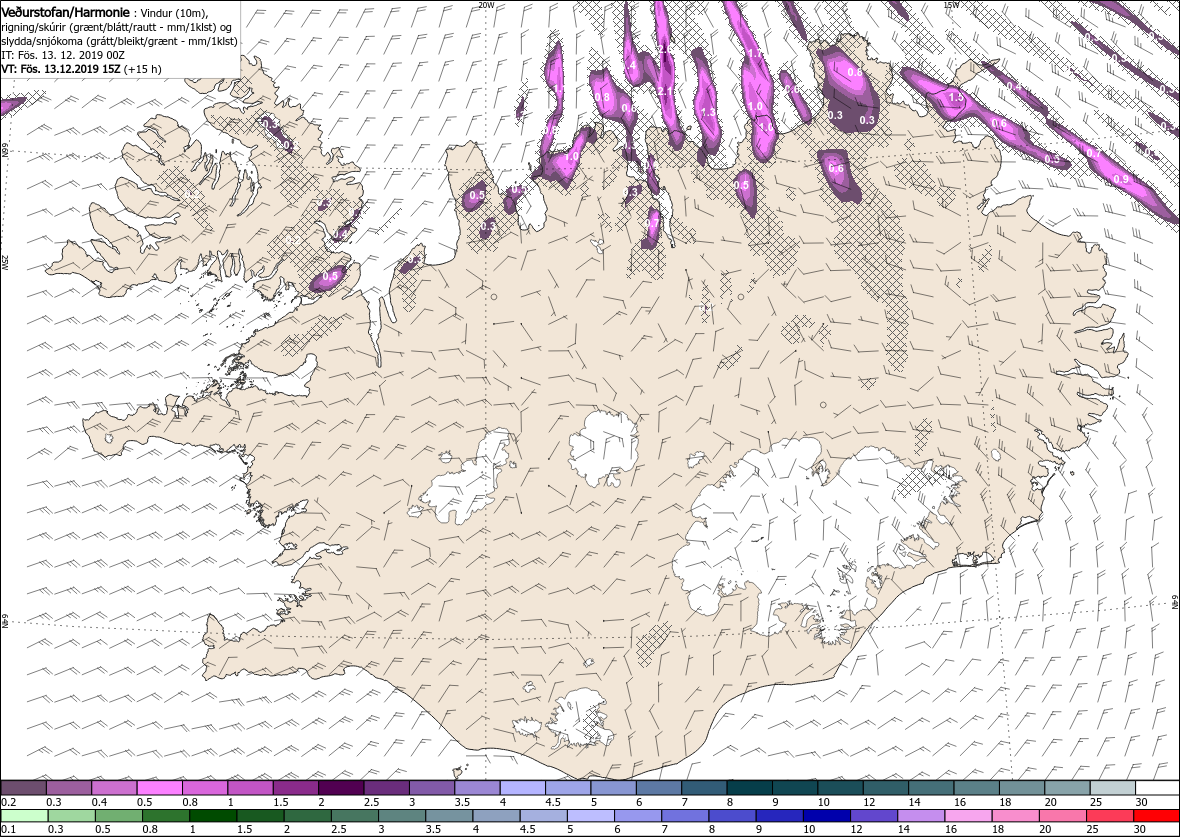The height and width of the screenshot is (837, 1180).
Task: Click the 1.5 snowfall value in northeast band
Action: click(x=956, y=97)
